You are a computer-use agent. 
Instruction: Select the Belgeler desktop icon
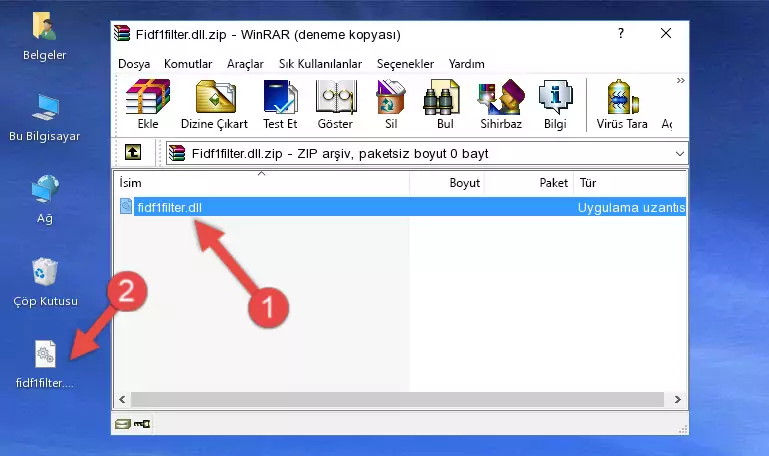(x=45, y=37)
